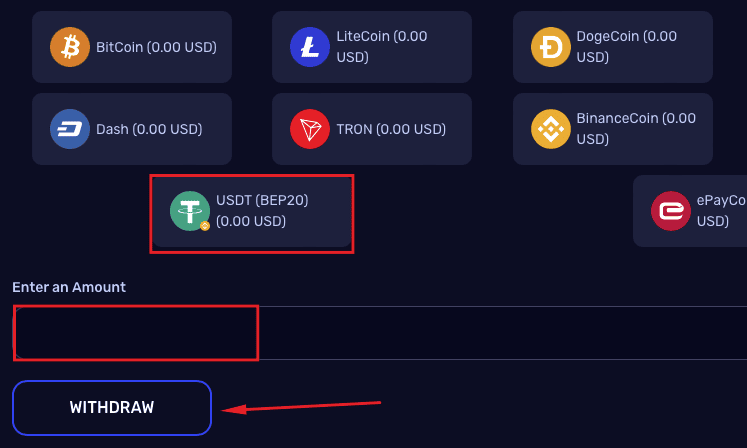
Task: Click the red ePayCore logo icon
Action: pyautogui.click(x=671, y=211)
